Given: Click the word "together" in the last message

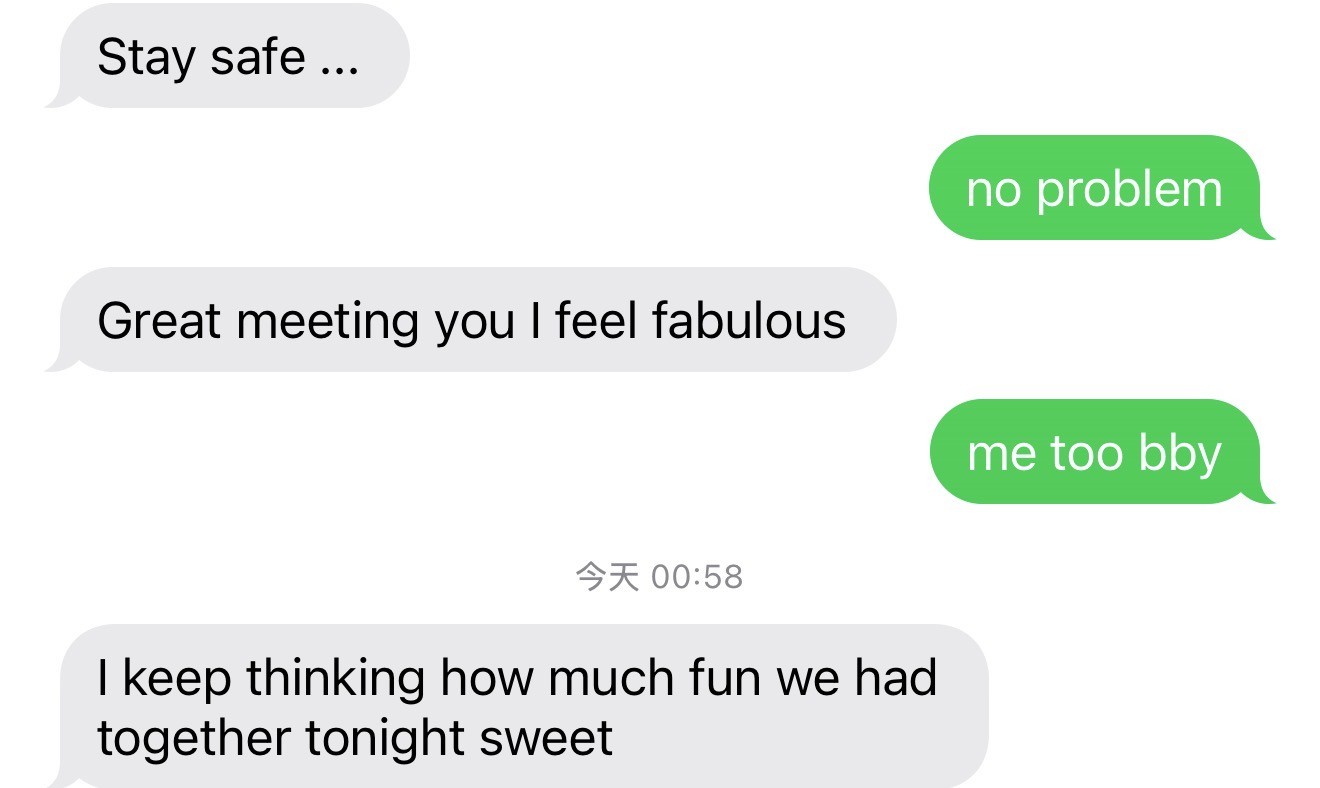Looking at the screenshot, I should coord(193,739).
